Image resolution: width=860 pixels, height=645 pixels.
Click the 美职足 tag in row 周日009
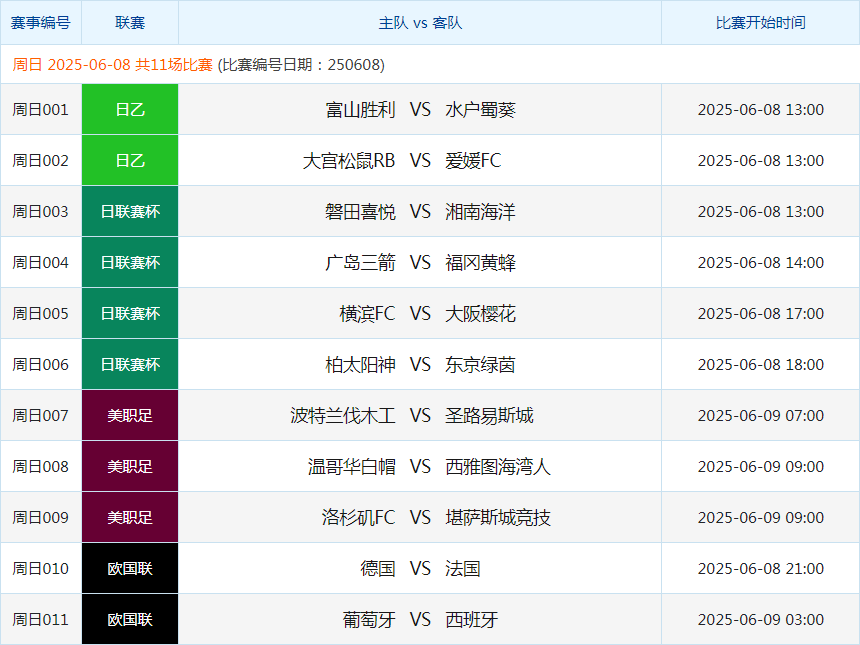130,517
